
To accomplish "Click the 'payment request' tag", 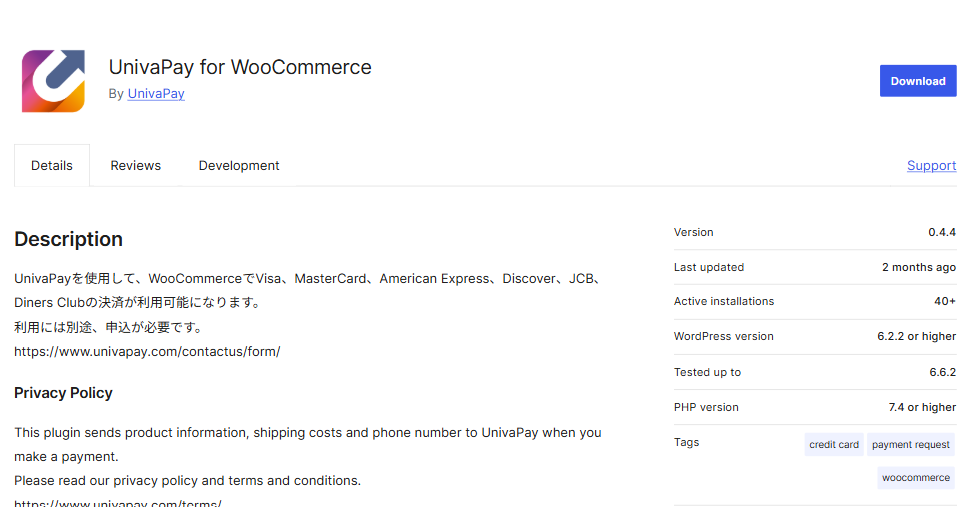I will pyautogui.click(x=910, y=445).
